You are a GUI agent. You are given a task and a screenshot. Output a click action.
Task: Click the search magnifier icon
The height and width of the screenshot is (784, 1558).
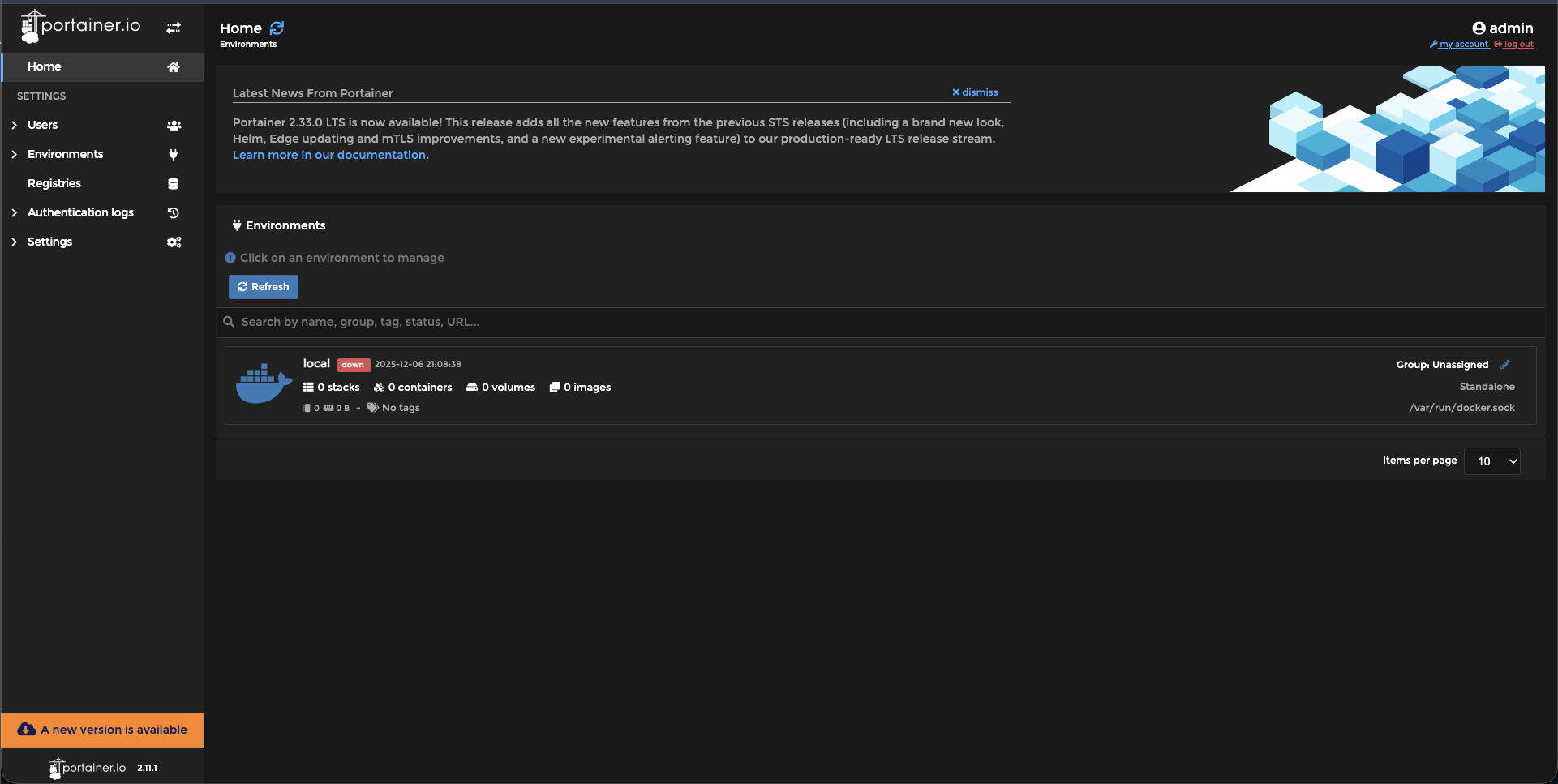click(229, 322)
